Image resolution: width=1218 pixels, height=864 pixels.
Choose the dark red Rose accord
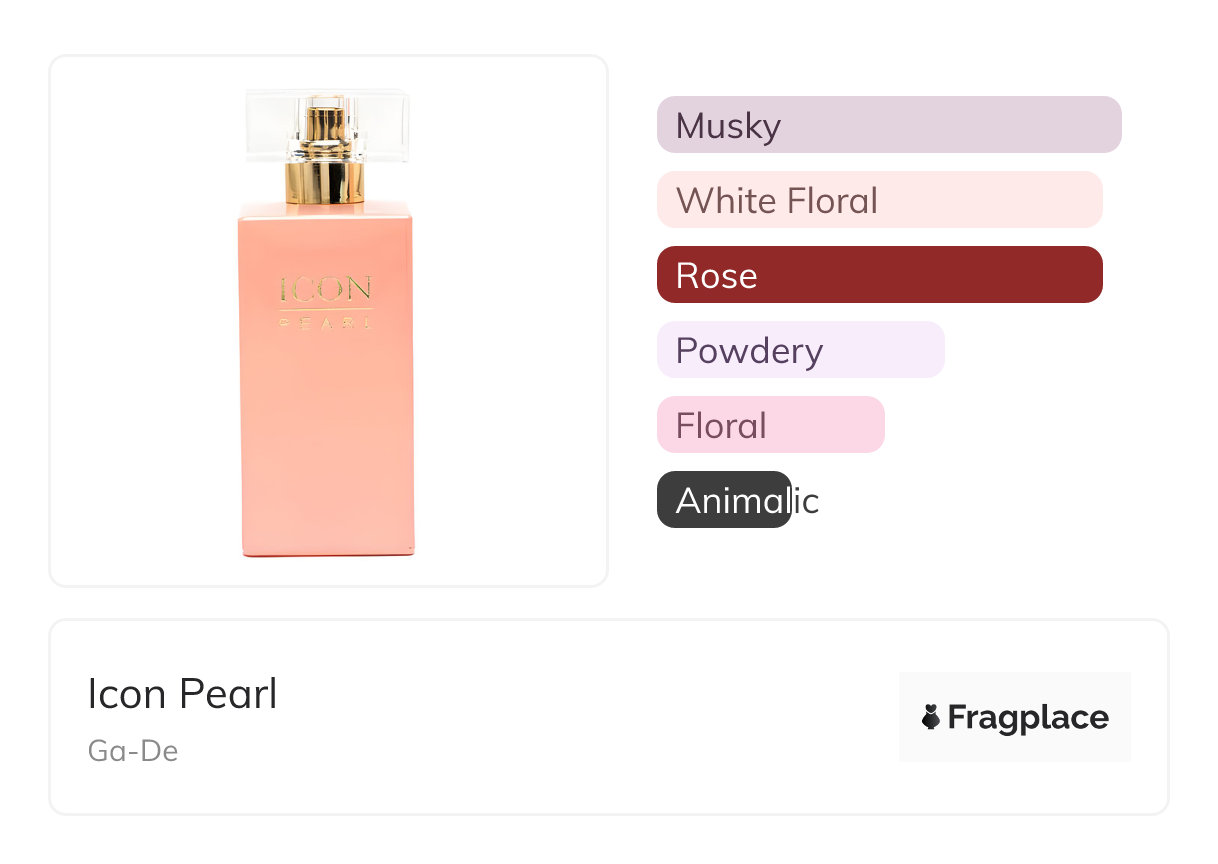(879, 275)
